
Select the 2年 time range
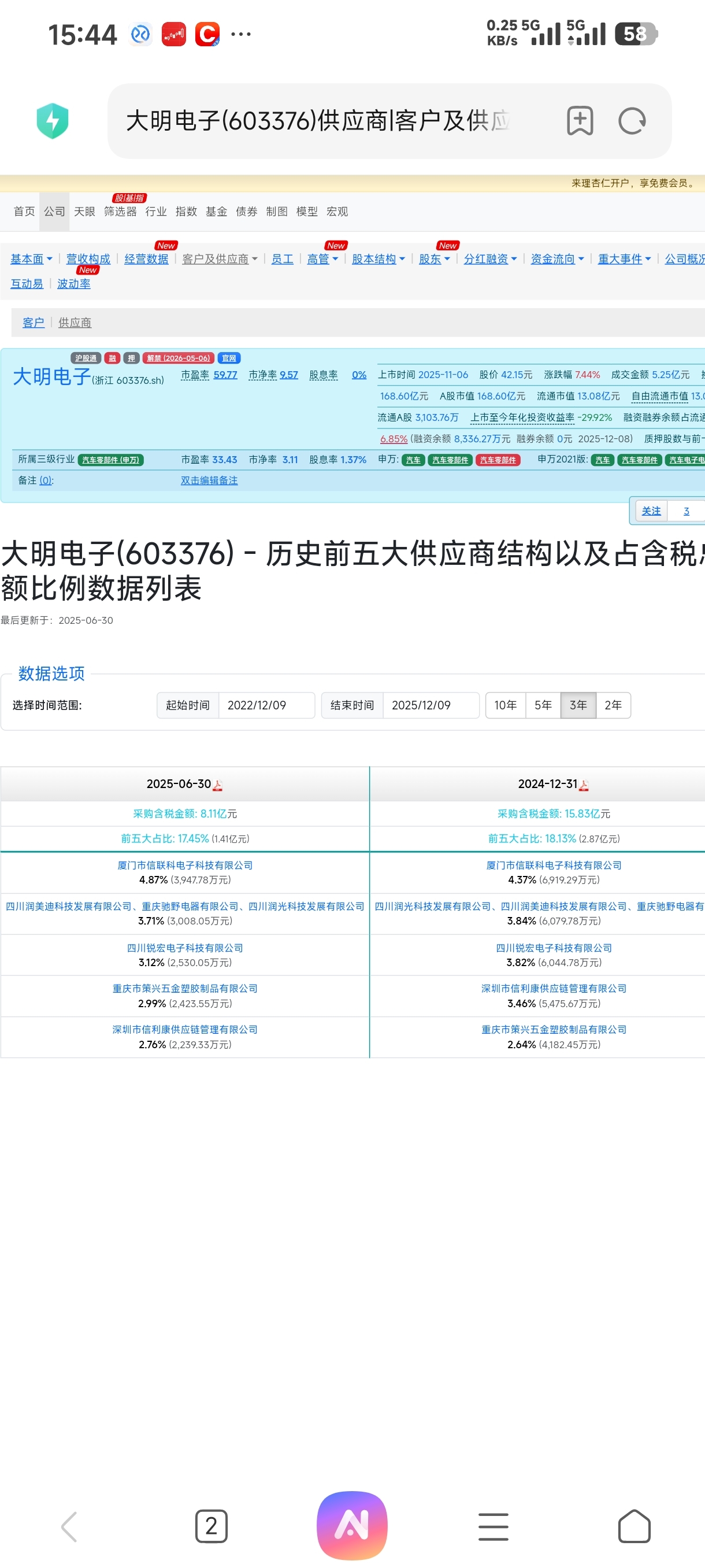click(x=613, y=705)
